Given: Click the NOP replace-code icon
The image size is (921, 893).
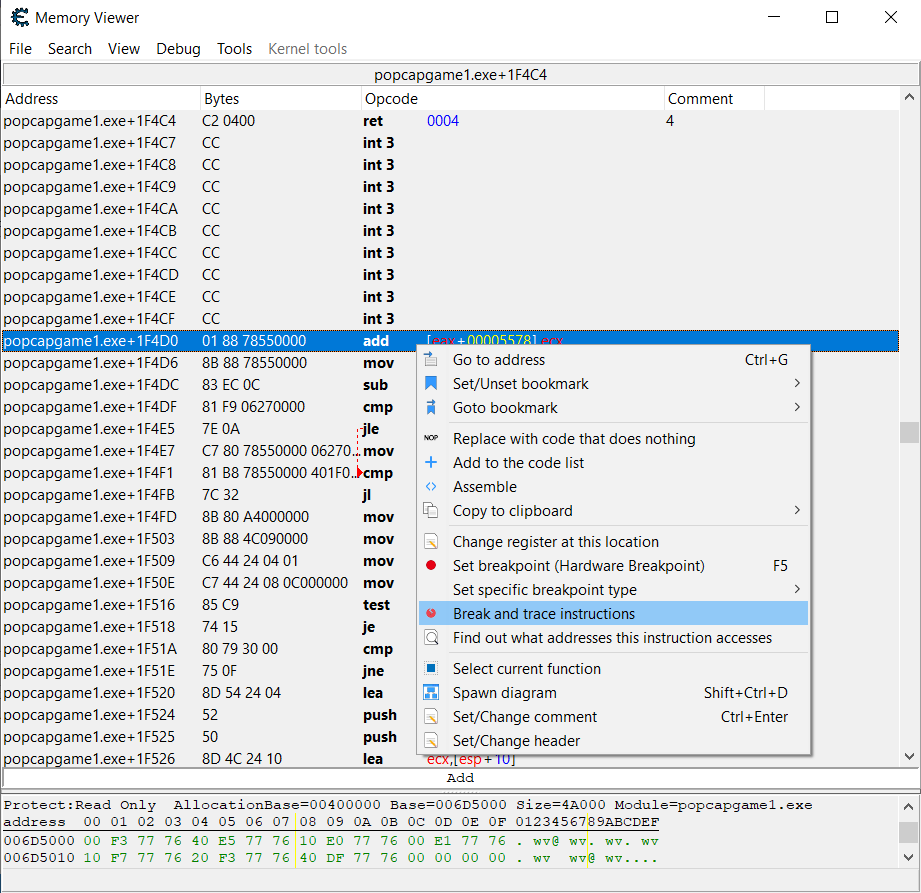Looking at the screenshot, I should (x=431, y=438).
